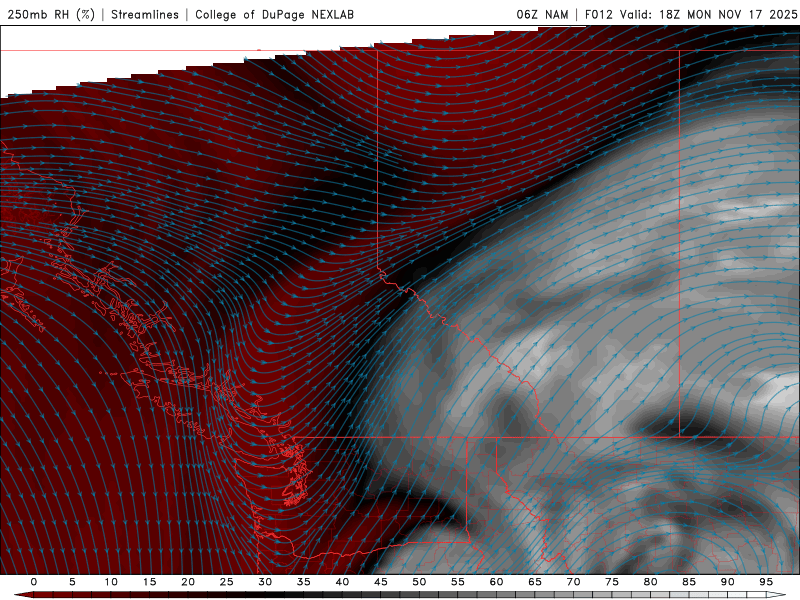The height and width of the screenshot is (600, 800).
Task: Click the color bar label '35'
Action: click(x=304, y=582)
